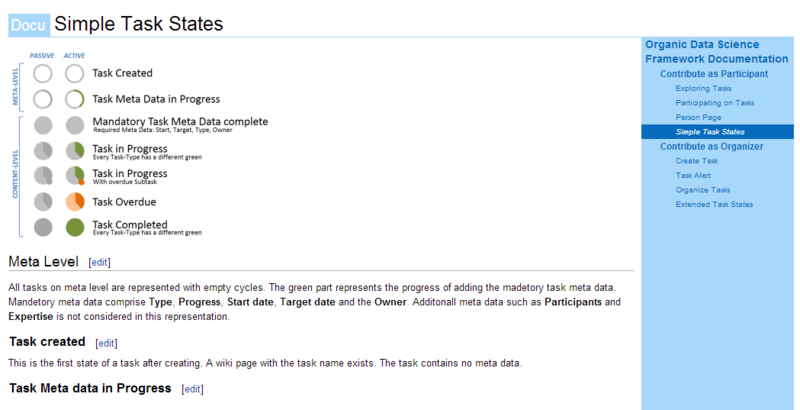Click the active Task Created circle icon
The image size is (800, 410).
(x=74, y=73)
